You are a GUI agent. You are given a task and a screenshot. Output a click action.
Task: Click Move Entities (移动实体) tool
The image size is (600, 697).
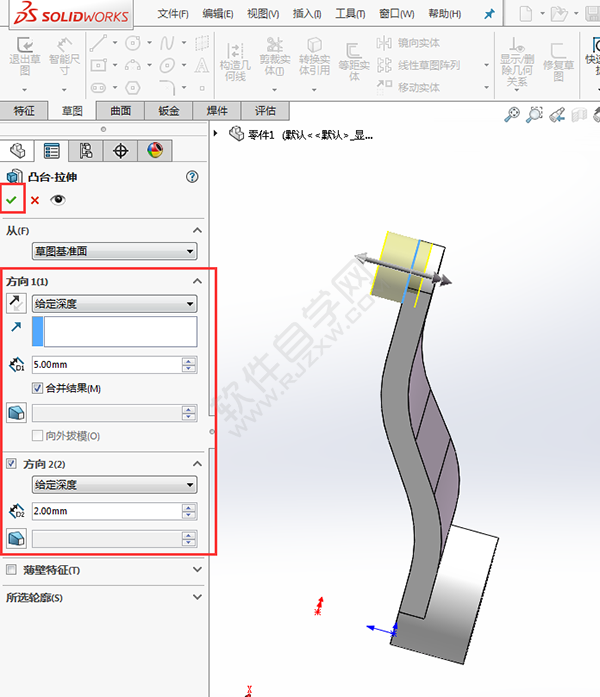click(408, 88)
